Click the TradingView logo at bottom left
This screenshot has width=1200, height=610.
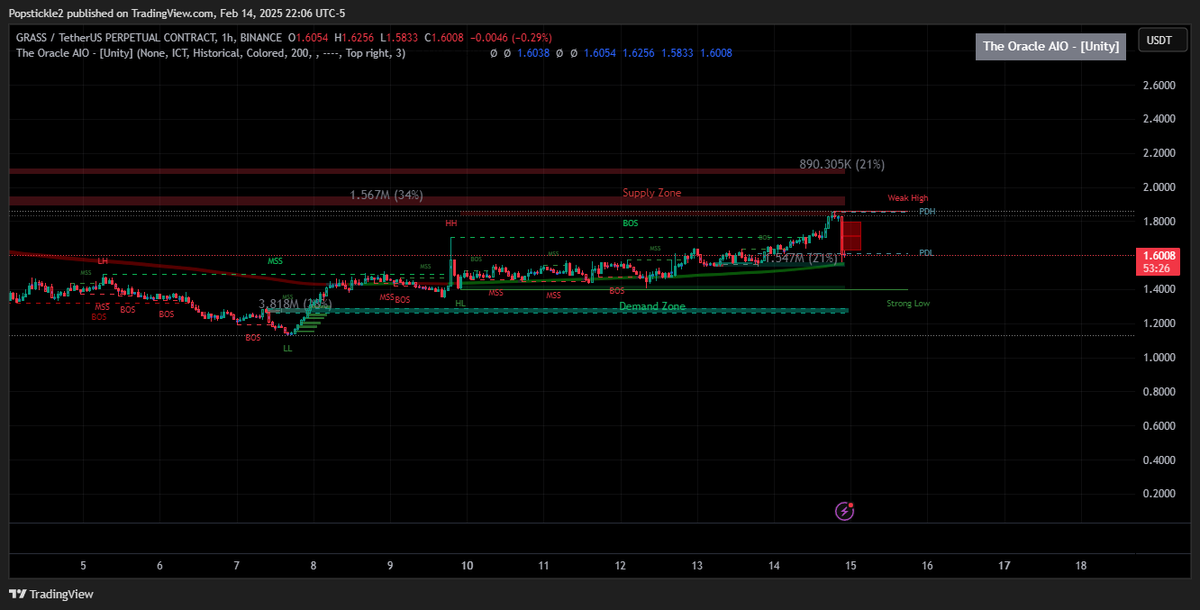pos(52,594)
